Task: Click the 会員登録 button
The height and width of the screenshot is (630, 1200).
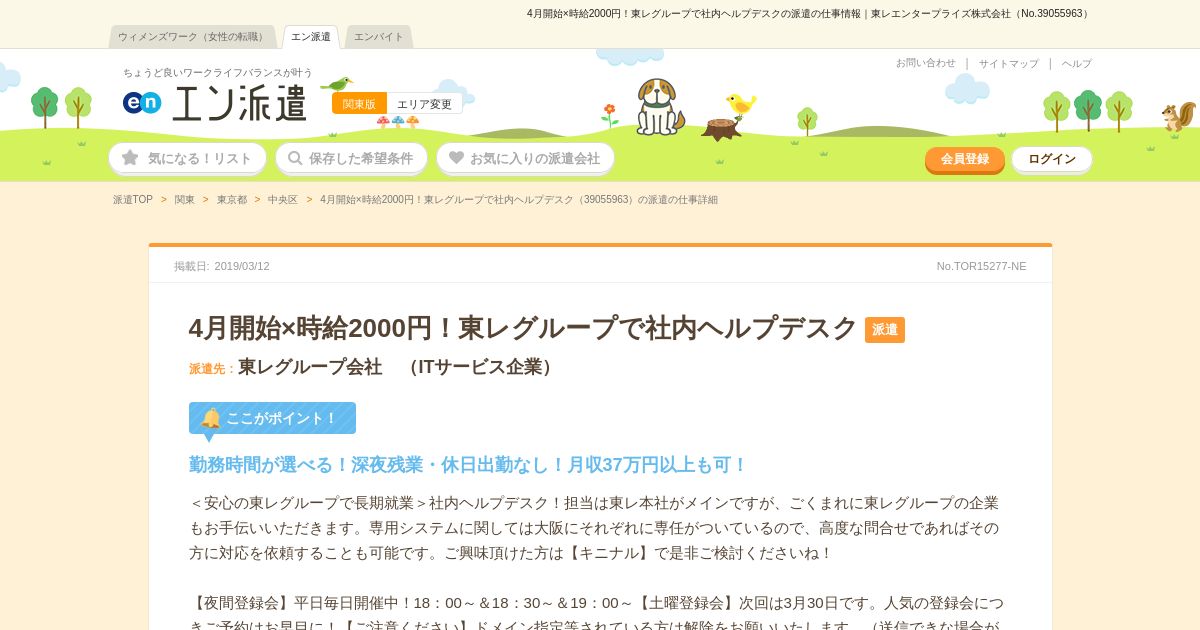Action: tap(965, 159)
